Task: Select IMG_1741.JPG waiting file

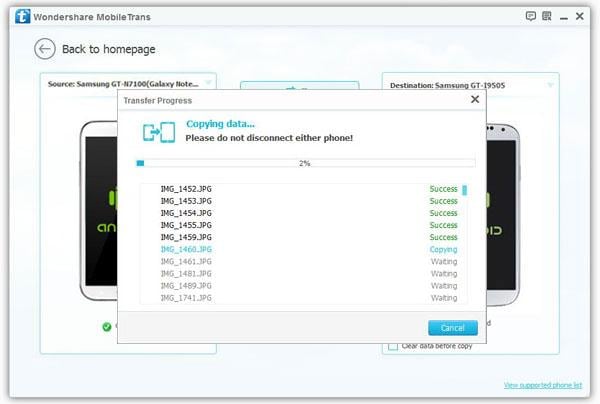Action: click(186, 298)
